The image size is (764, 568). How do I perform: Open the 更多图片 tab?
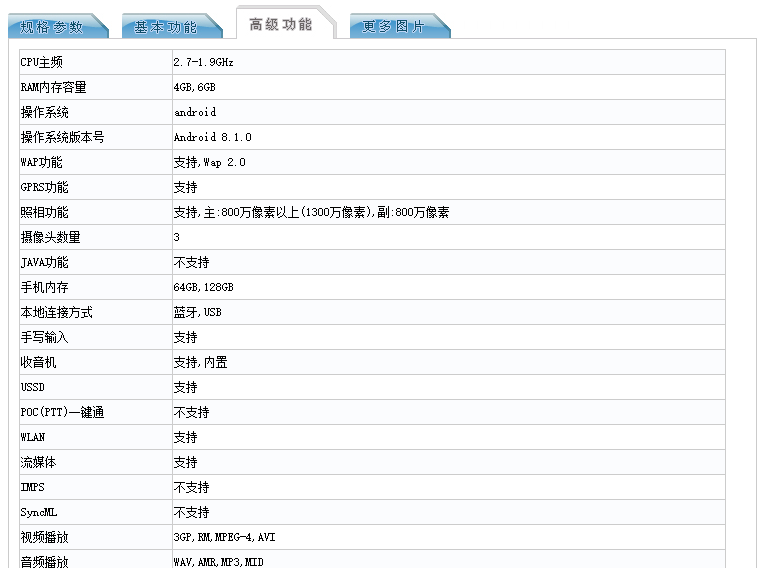point(400,27)
